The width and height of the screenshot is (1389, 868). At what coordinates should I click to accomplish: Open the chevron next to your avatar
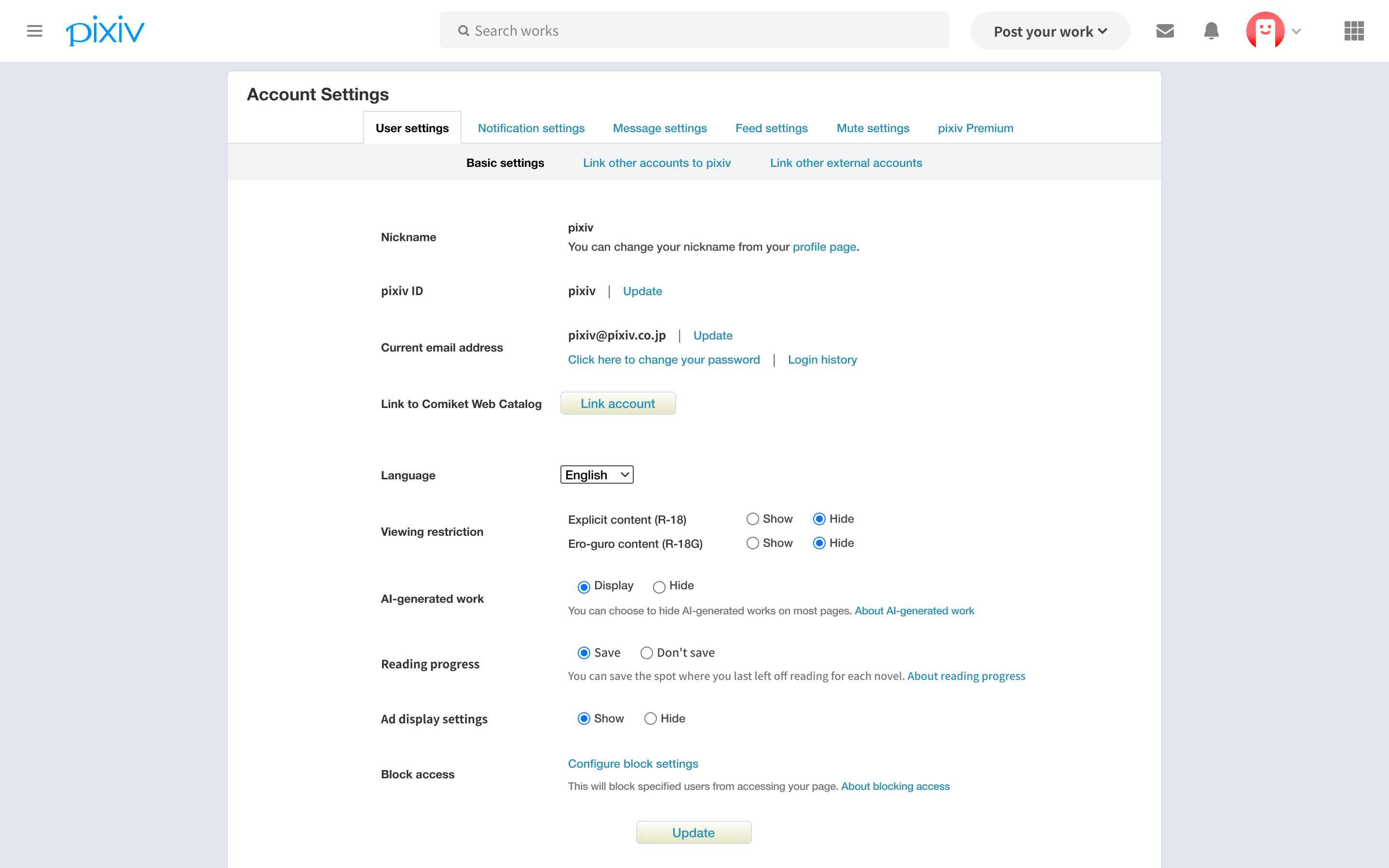point(1296,31)
